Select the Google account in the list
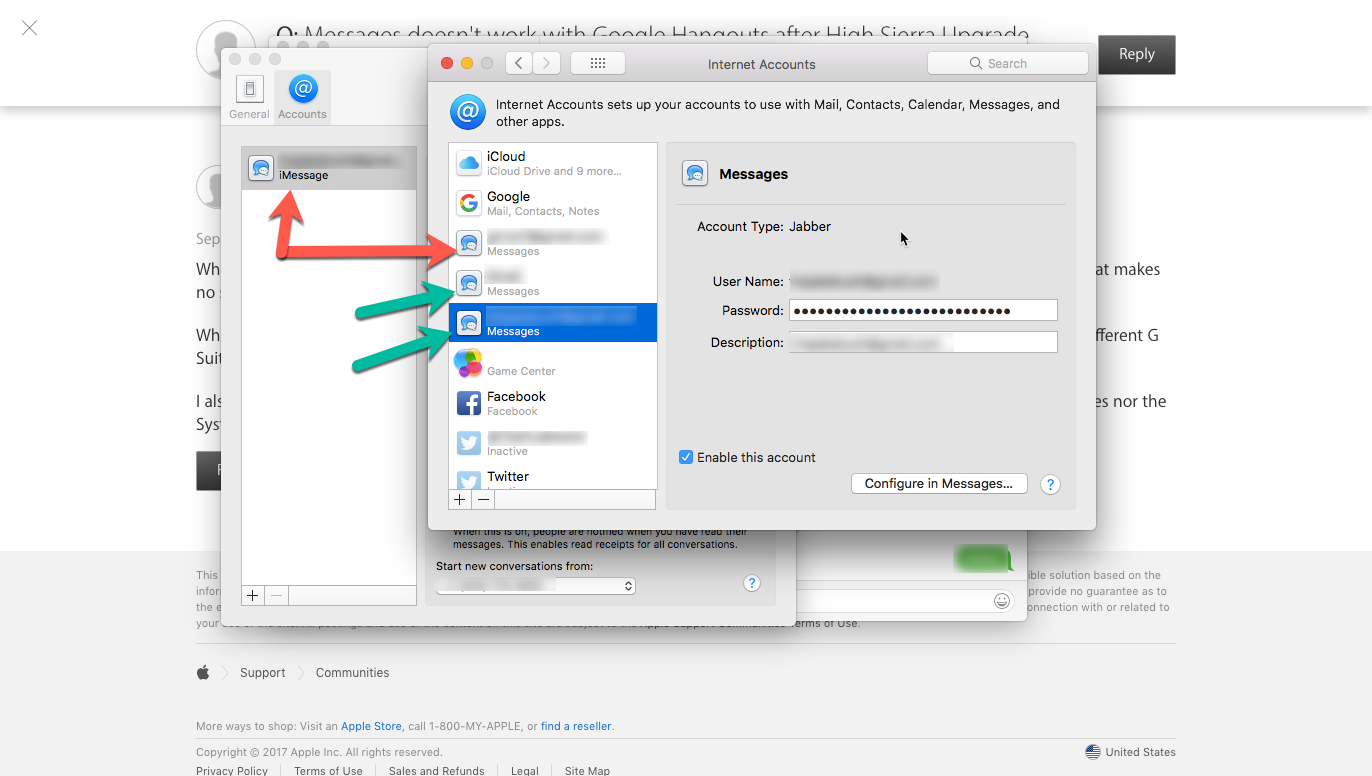The image size is (1372, 776). [x=553, y=203]
